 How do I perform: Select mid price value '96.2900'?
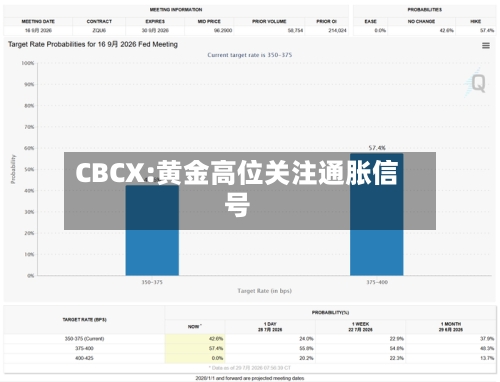[x=223, y=30]
